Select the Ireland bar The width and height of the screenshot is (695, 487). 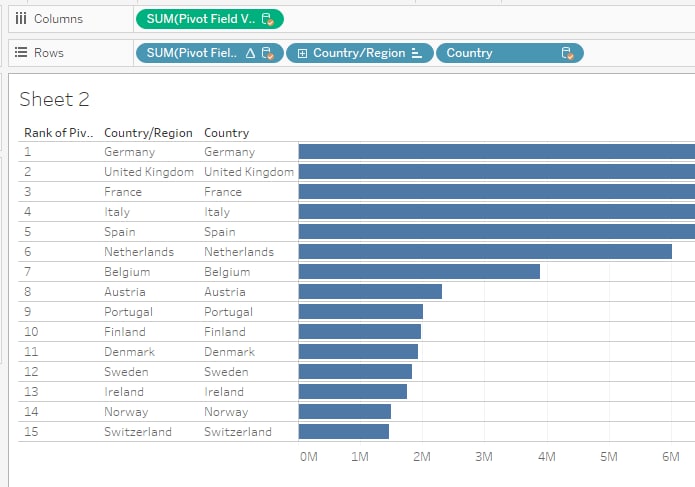[353, 391]
